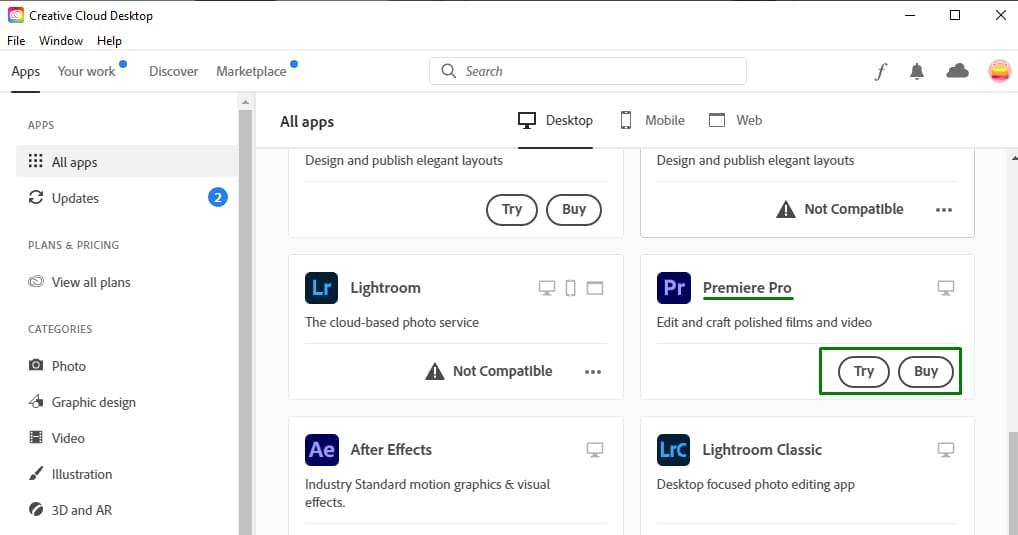The image size is (1018, 535).
Task: Click 'Edit and craft polished films and video' text
Action: pos(764,323)
